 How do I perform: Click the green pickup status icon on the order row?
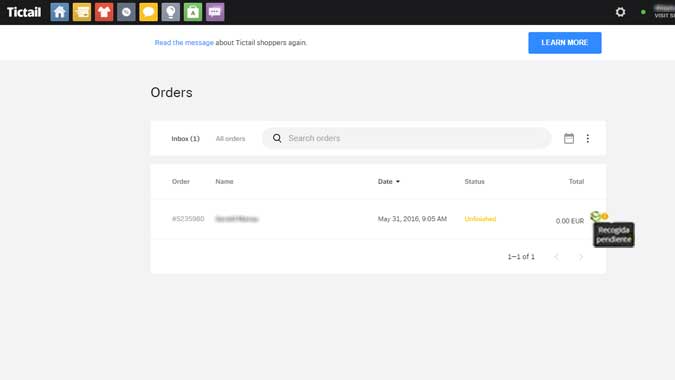coord(595,216)
